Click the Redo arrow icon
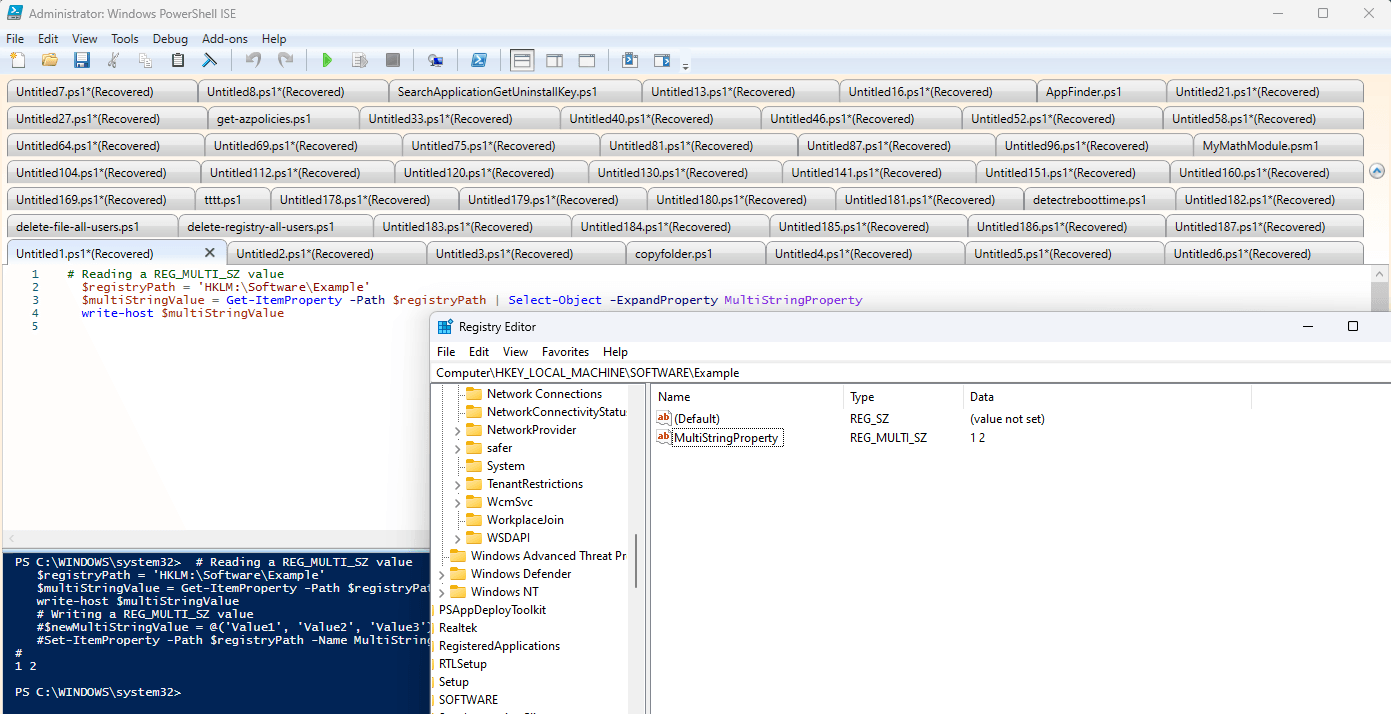The width and height of the screenshot is (1391, 714). [x=285, y=60]
